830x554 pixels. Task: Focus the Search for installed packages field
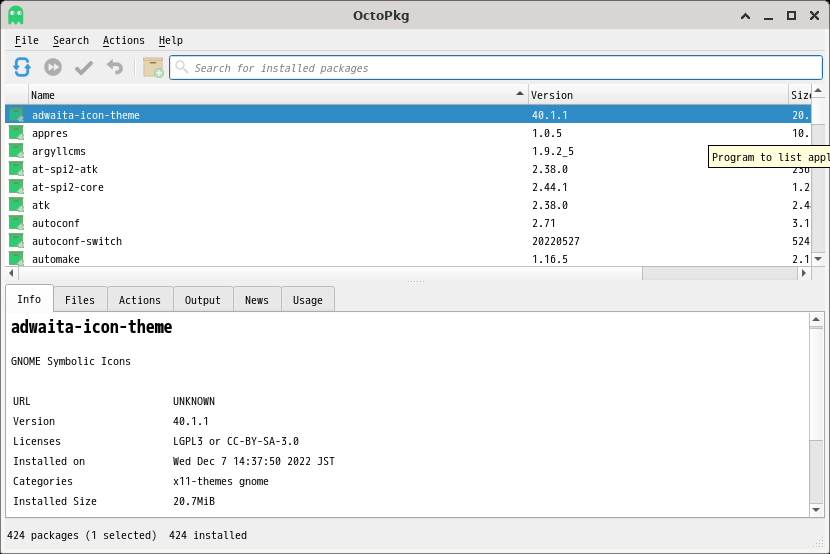tap(496, 68)
